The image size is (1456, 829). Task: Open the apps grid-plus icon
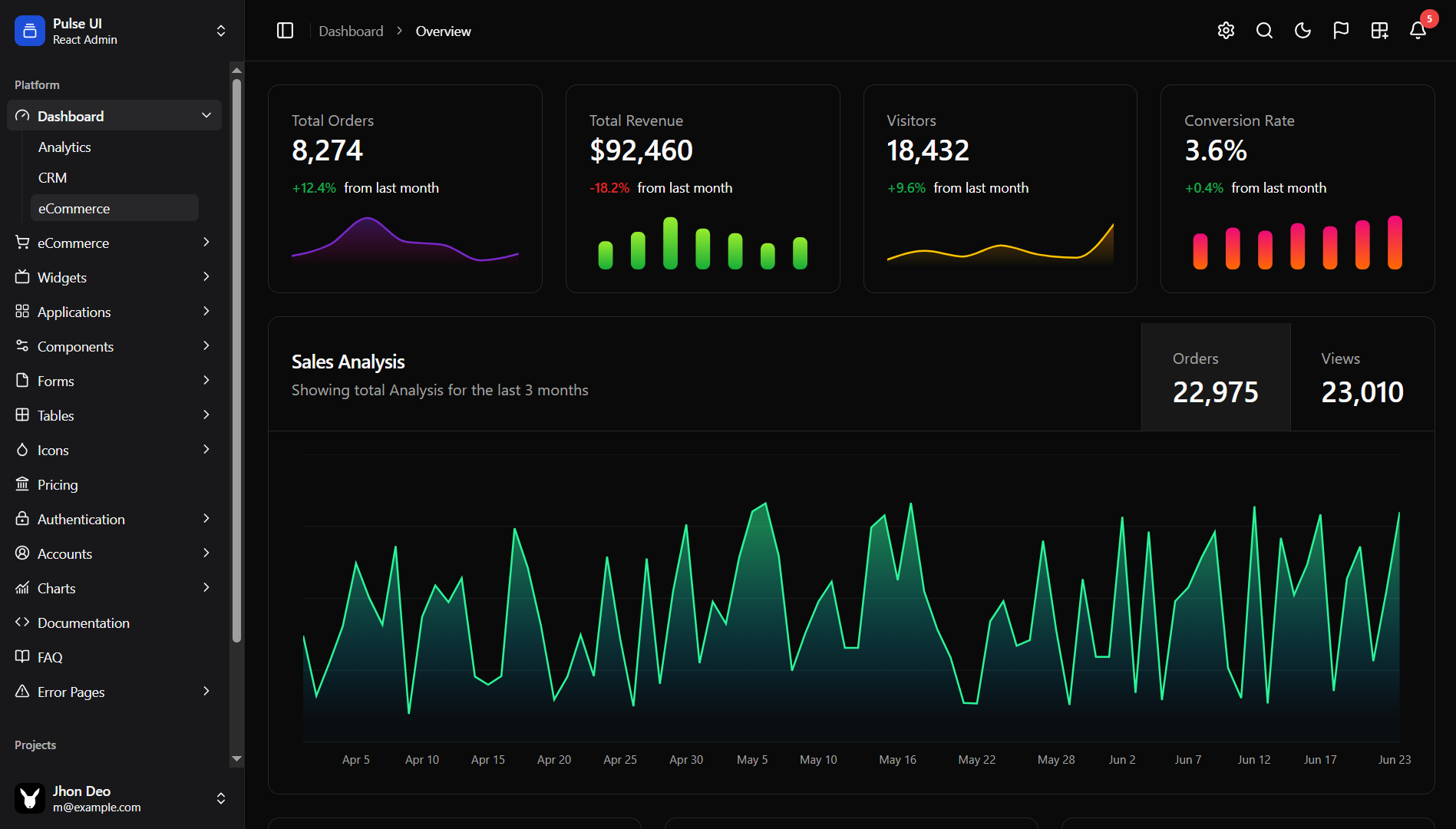tap(1379, 31)
